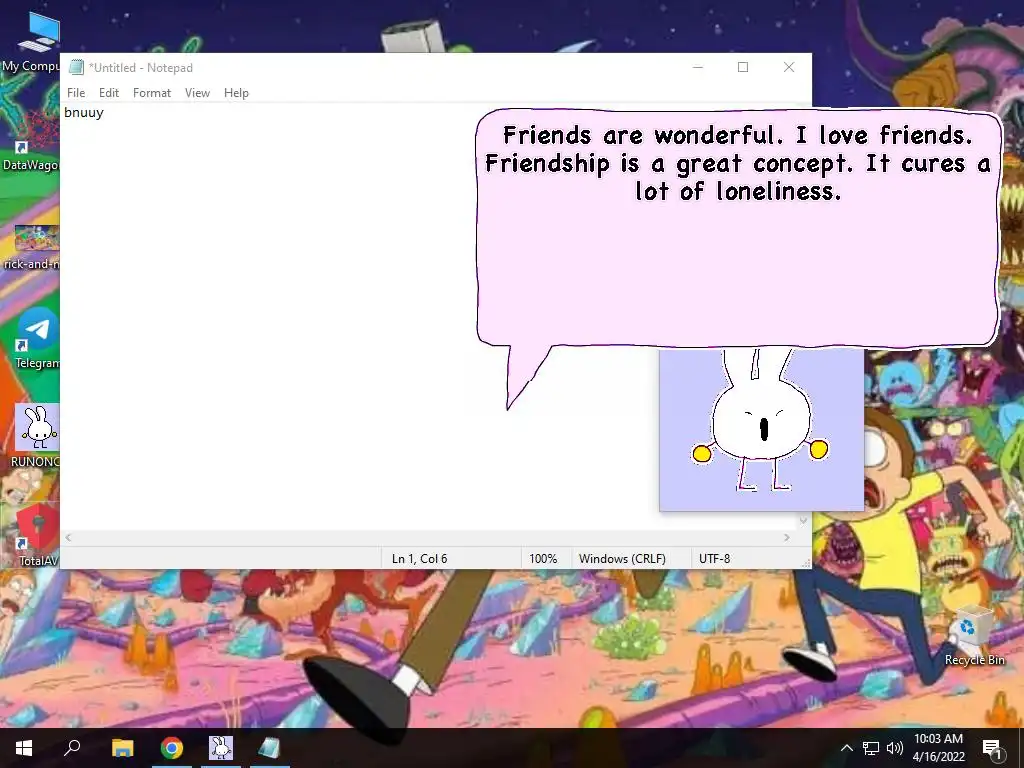Show hidden system tray icons

[x=846, y=748]
